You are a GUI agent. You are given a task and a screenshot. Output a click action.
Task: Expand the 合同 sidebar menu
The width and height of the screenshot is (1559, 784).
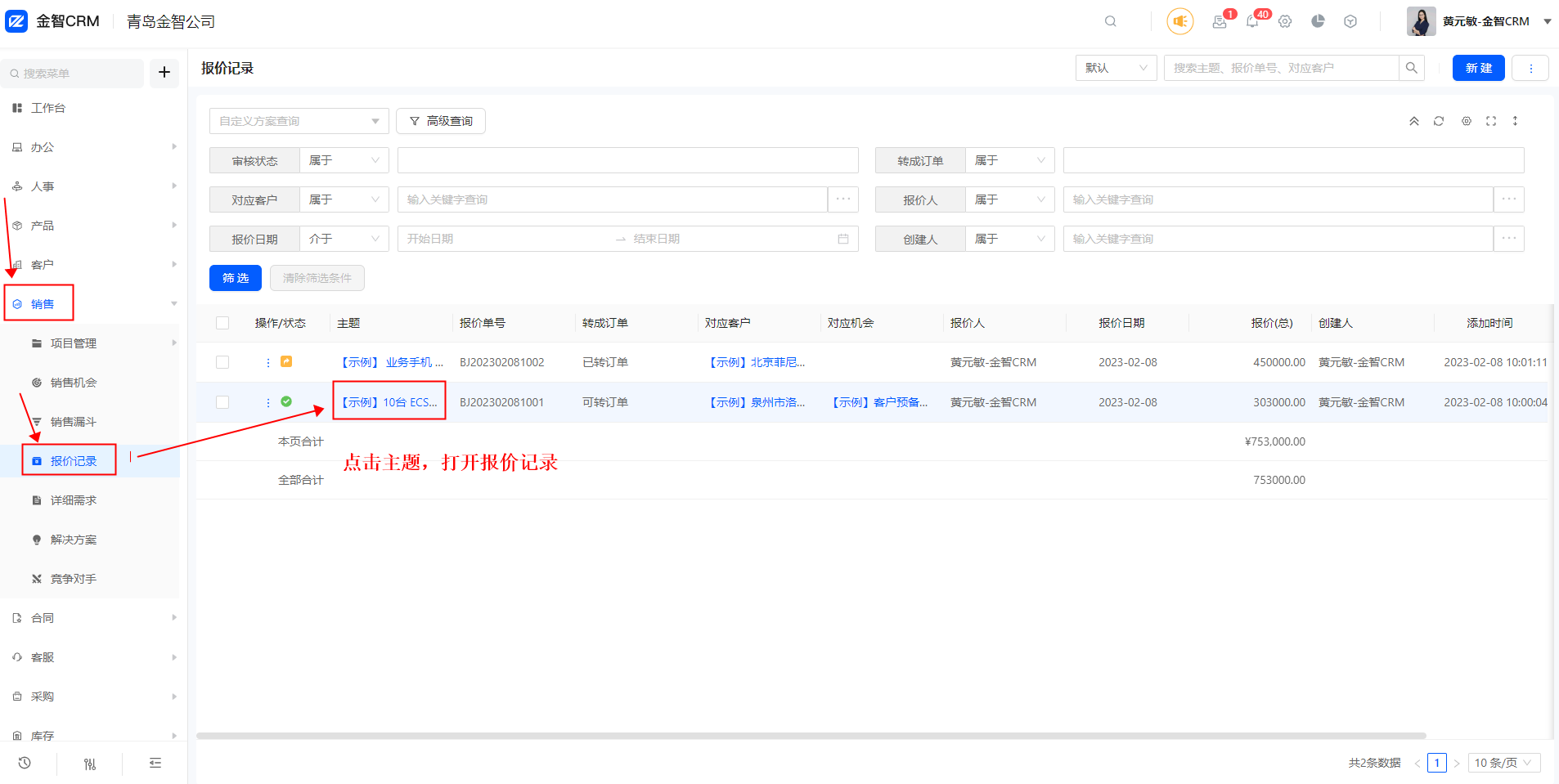90,618
